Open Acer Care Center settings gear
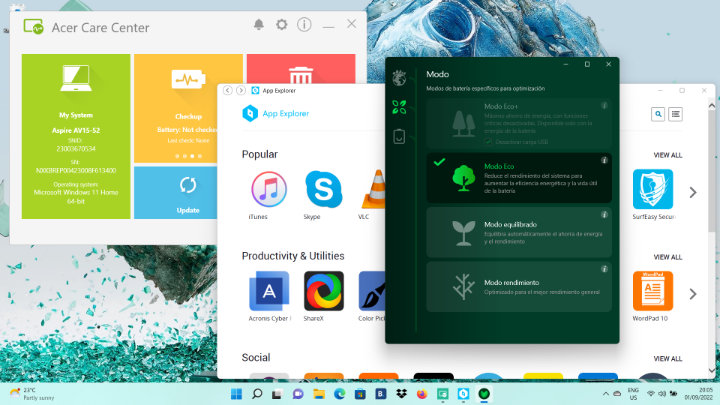The height and width of the screenshot is (405, 720). (281, 24)
